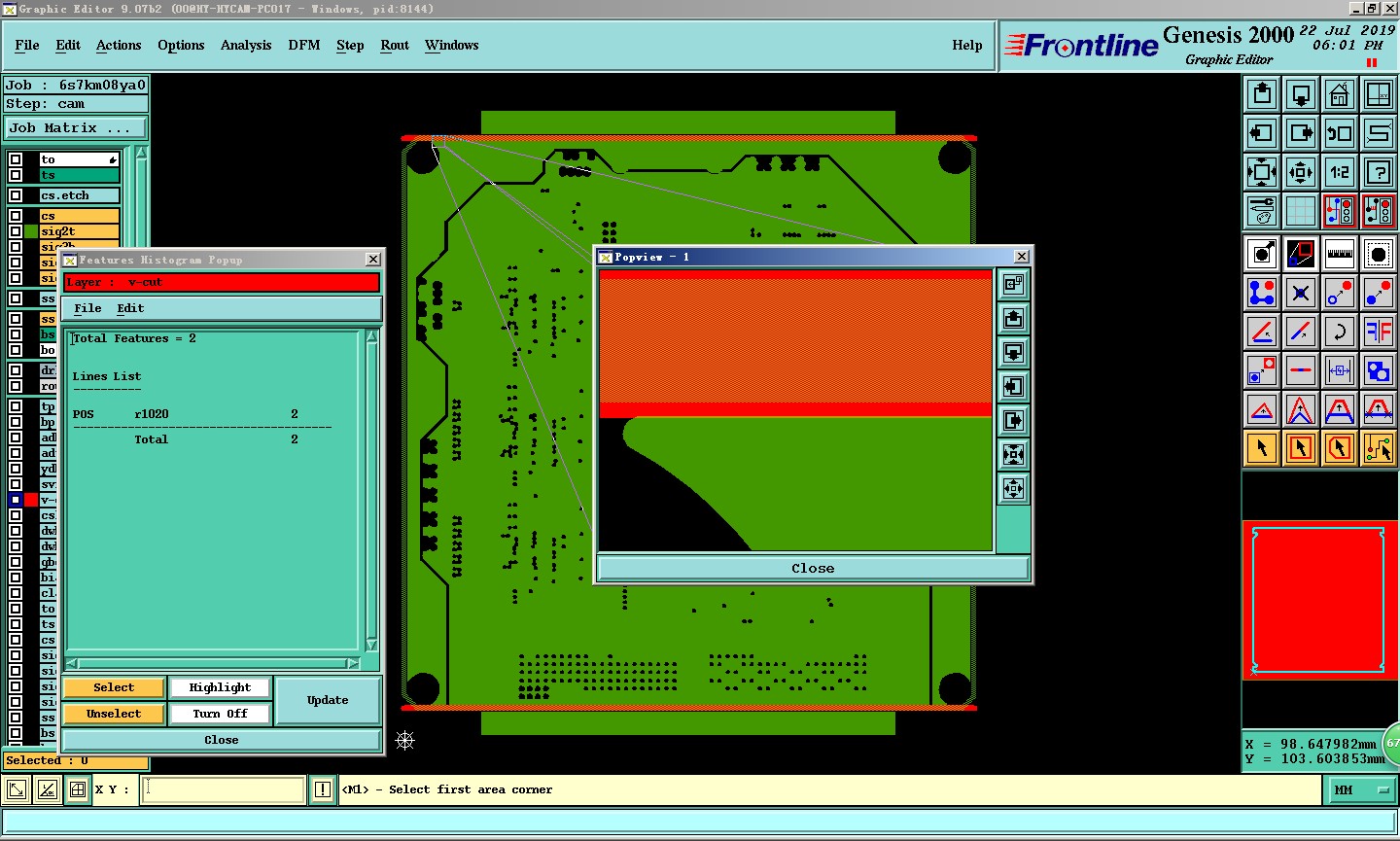Open Edit menu in Features Histogram popup

pyautogui.click(x=130, y=308)
